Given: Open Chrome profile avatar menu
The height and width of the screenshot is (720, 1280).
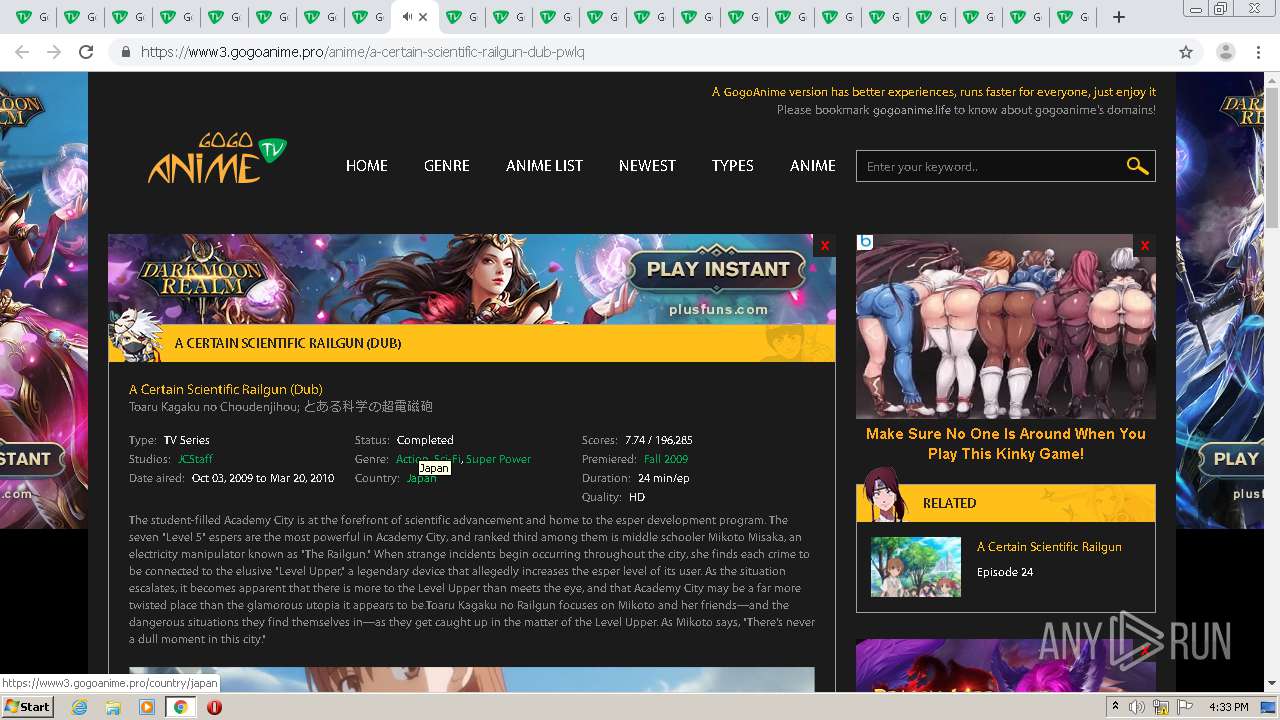Looking at the screenshot, I should point(1225,52).
